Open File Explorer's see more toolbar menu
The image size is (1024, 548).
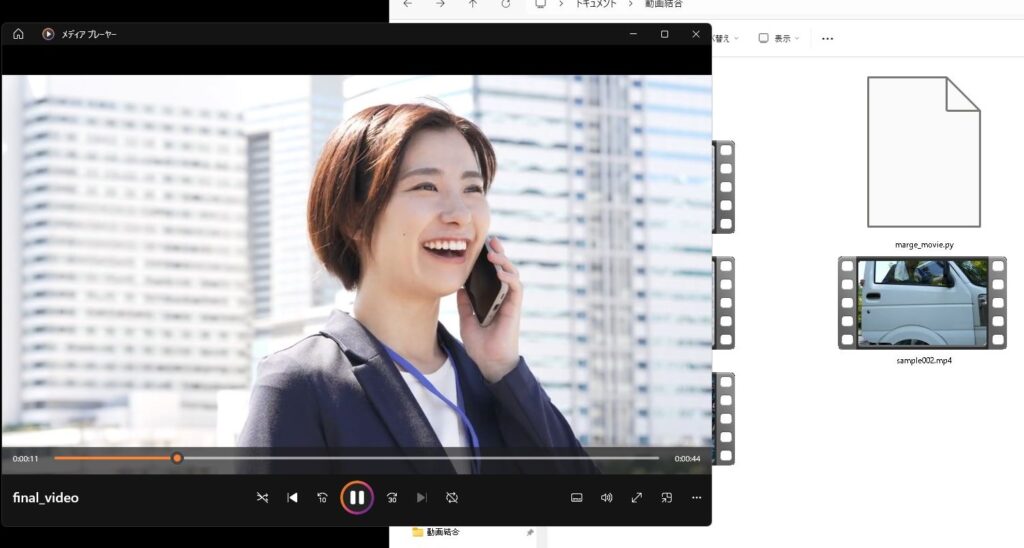[x=827, y=38]
